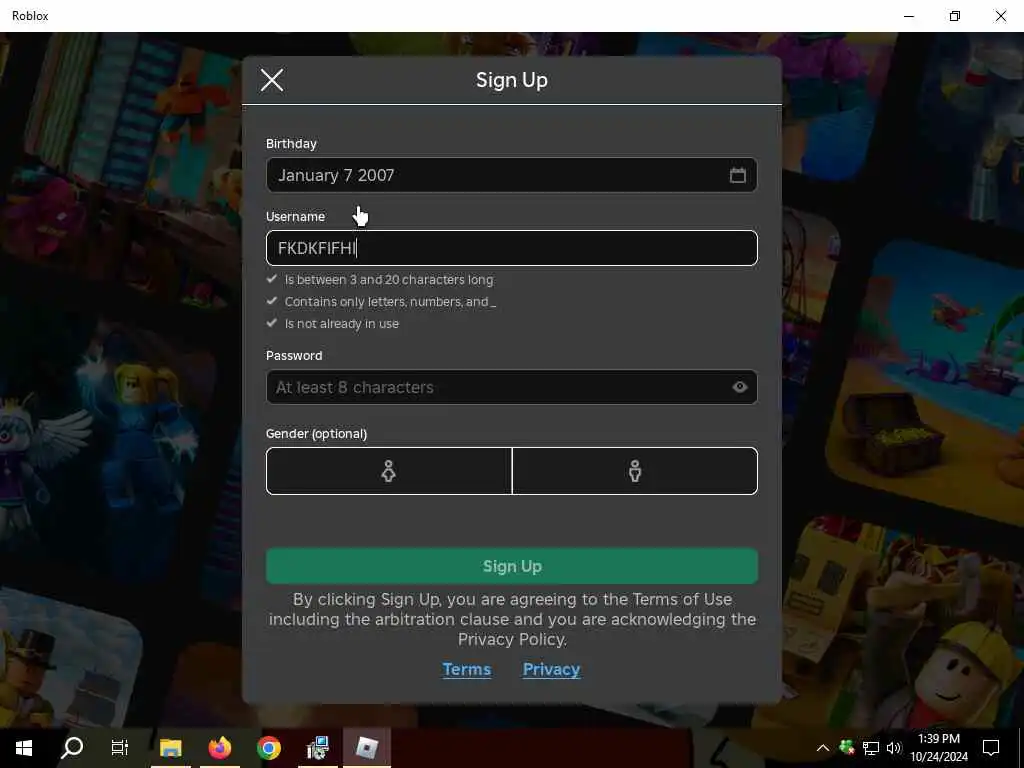Open network status tray icon
1024x768 pixels.
(871, 748)
